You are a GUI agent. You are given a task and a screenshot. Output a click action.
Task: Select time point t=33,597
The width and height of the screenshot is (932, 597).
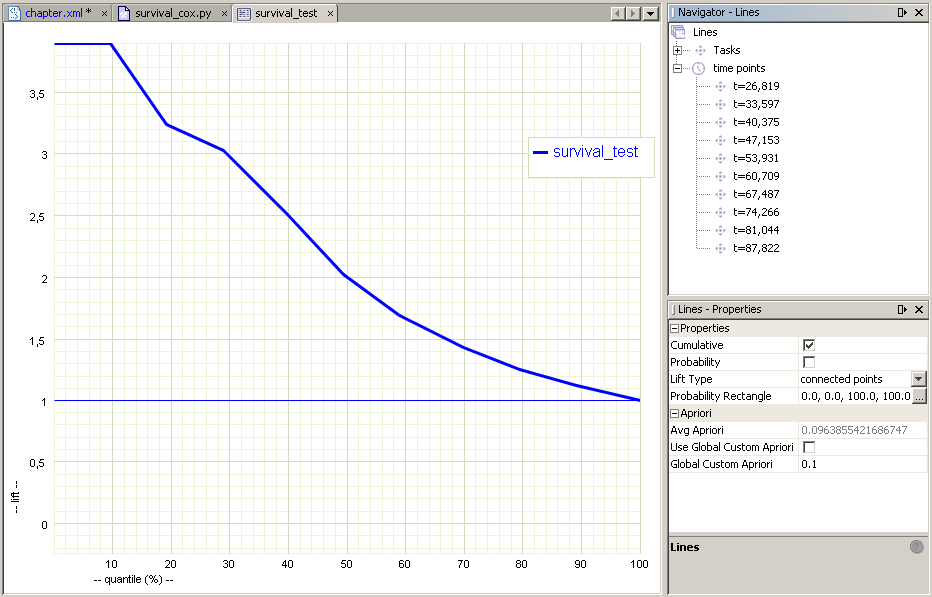(756, 104)
